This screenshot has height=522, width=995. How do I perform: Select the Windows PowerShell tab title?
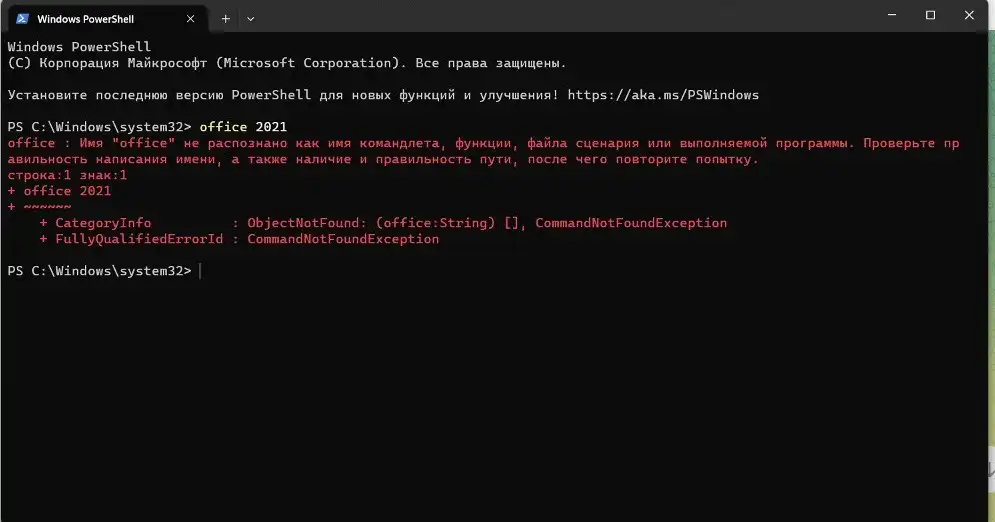(x=86, y=19)
